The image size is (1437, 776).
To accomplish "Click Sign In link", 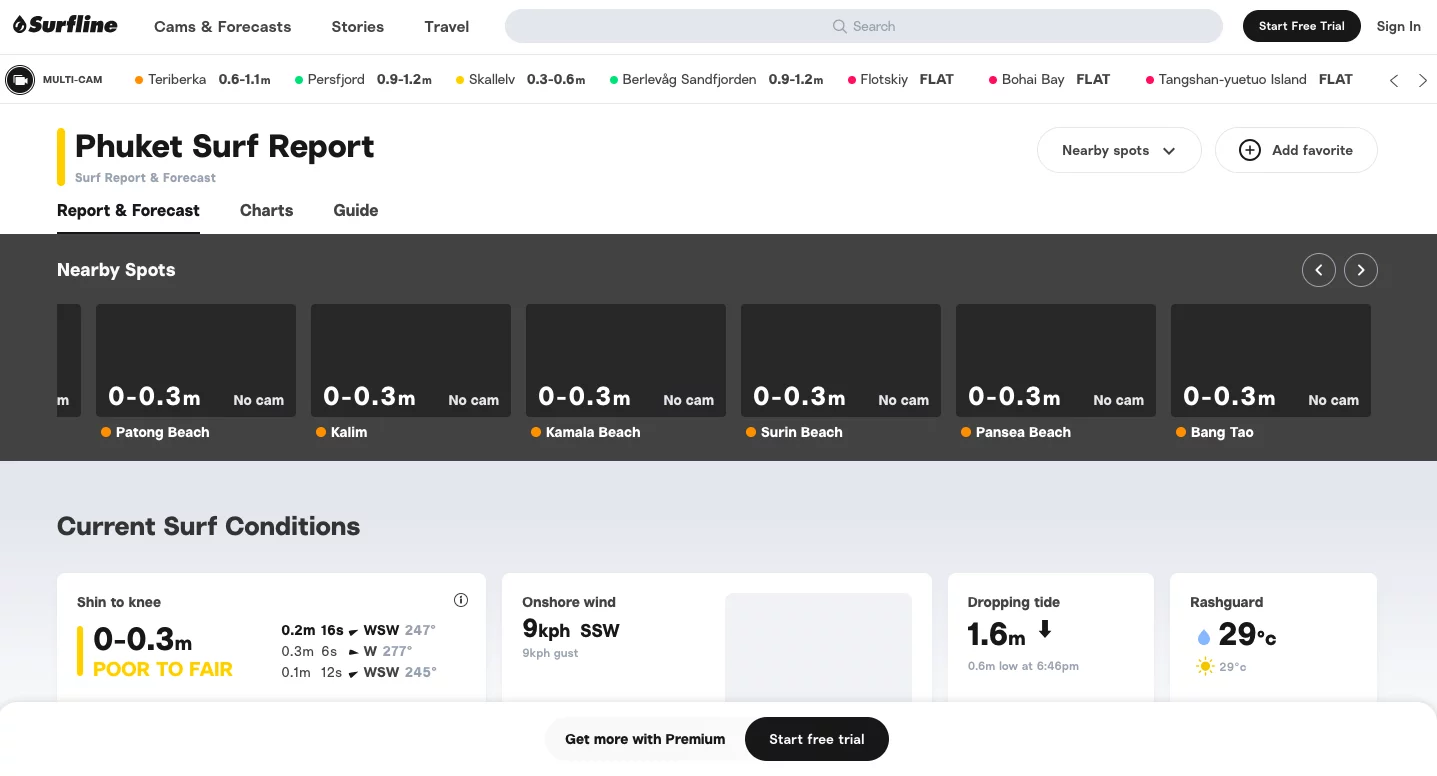I will coord(1399,26).
